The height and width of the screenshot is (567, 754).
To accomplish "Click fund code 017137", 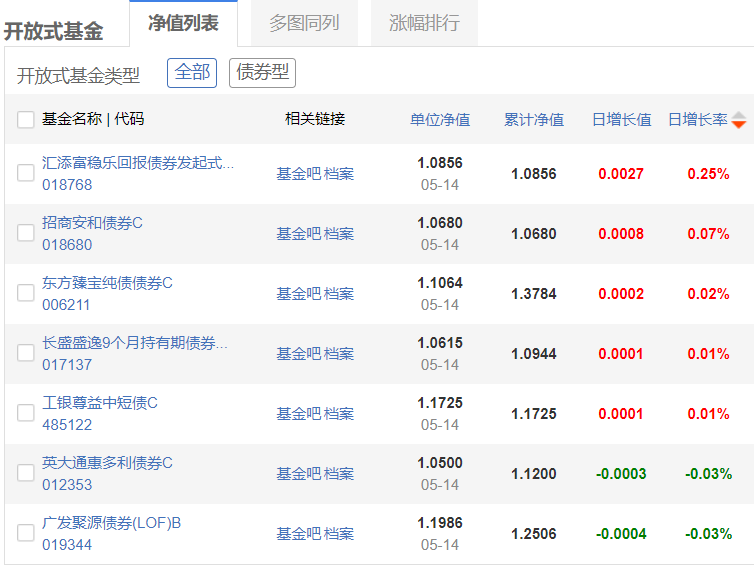I will coord(67,365).
